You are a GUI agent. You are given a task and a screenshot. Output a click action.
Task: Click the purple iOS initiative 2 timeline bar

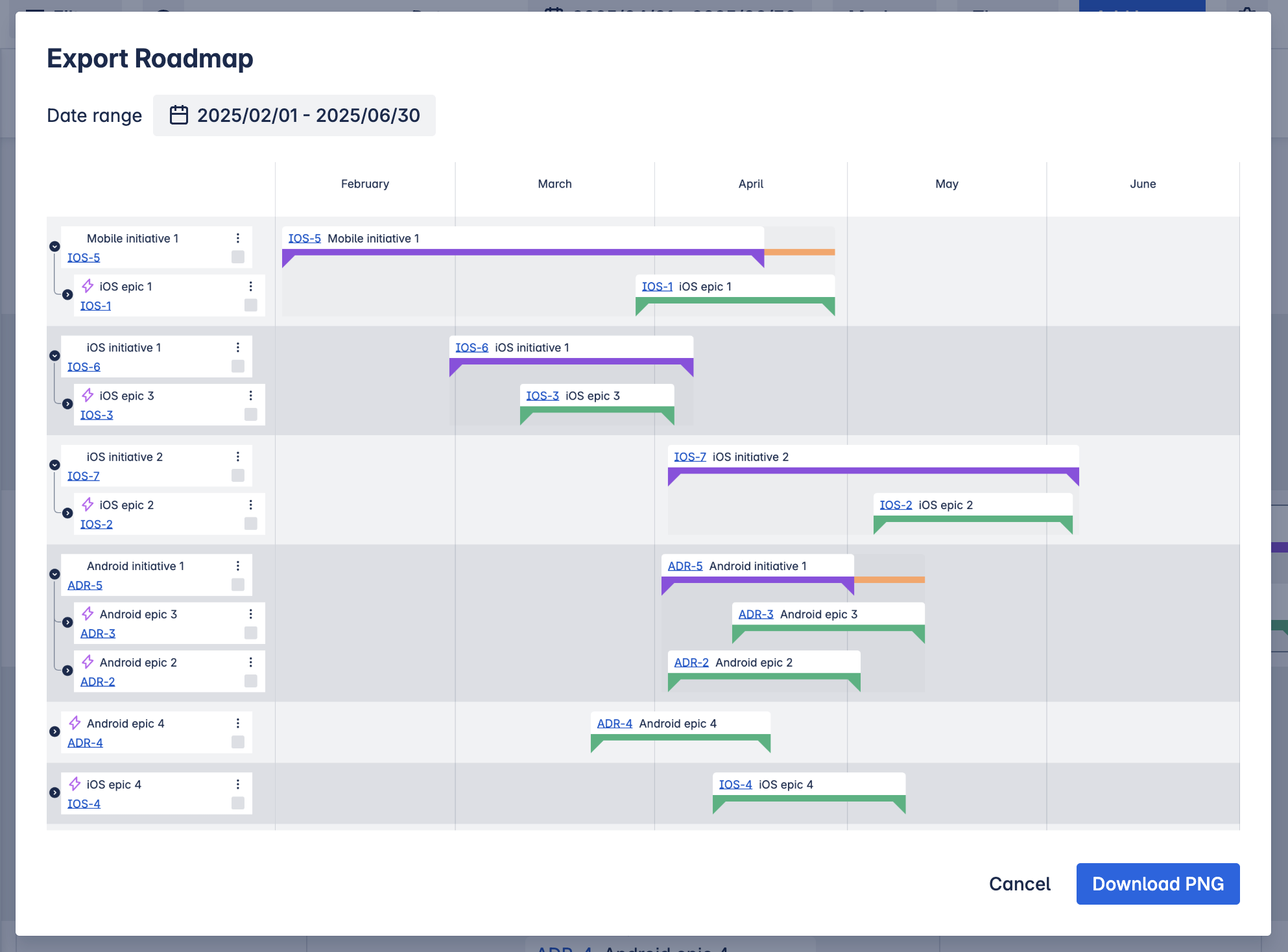[x=872, y=471]
